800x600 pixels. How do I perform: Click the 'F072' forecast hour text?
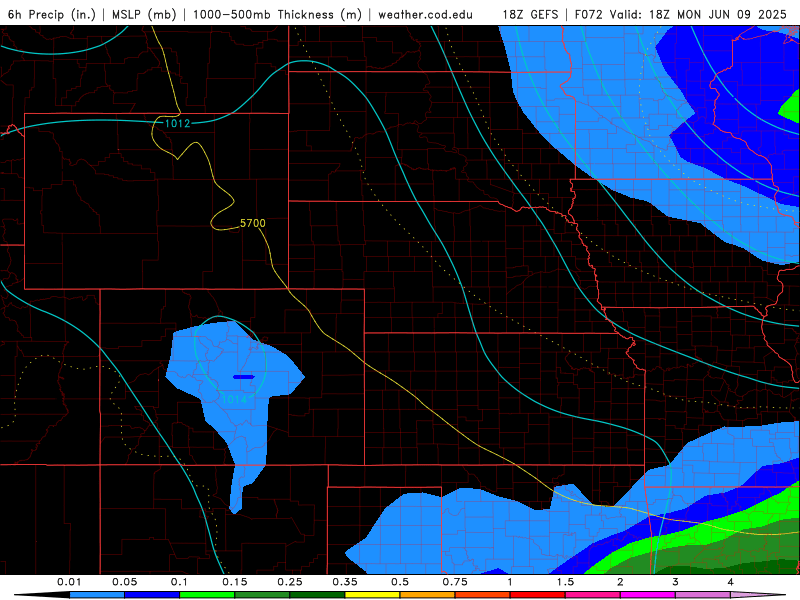(588, 14)
